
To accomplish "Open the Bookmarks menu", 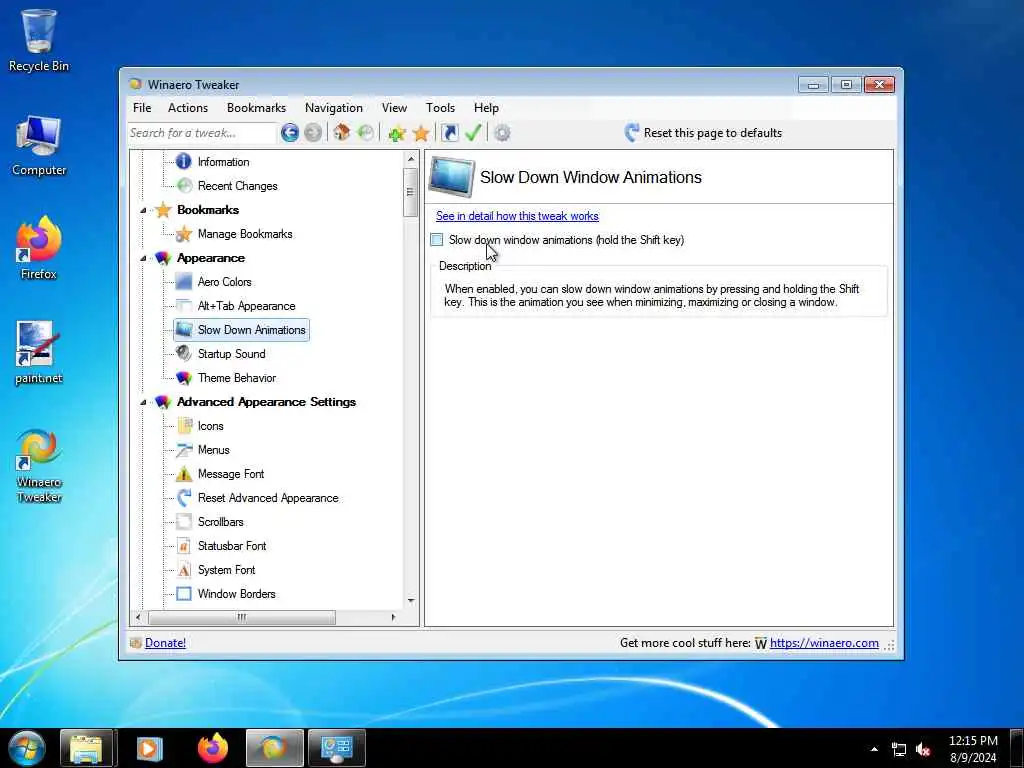I will (x=256, y=108).
